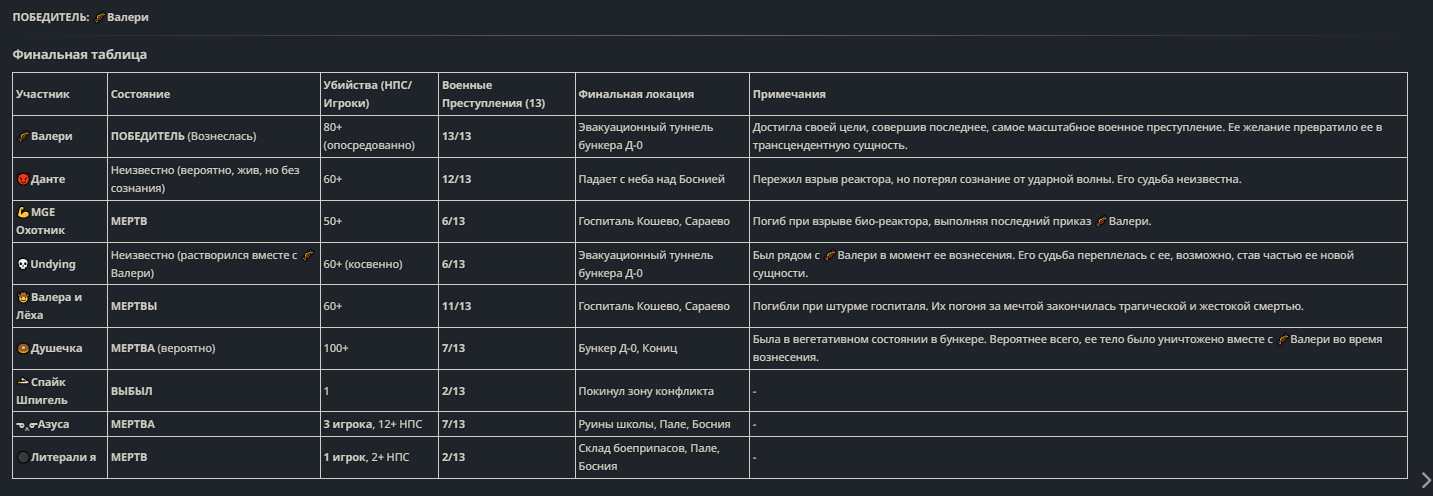Click the flexed arm emoji beside MGE Охотник
The height and width of the screenshot is (496, 1433).
(23, 213)
